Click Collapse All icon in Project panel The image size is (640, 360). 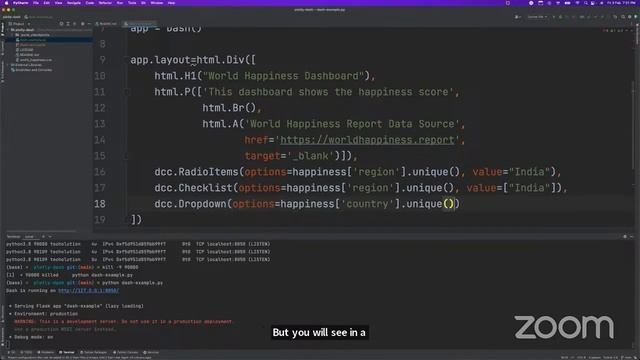75,24
